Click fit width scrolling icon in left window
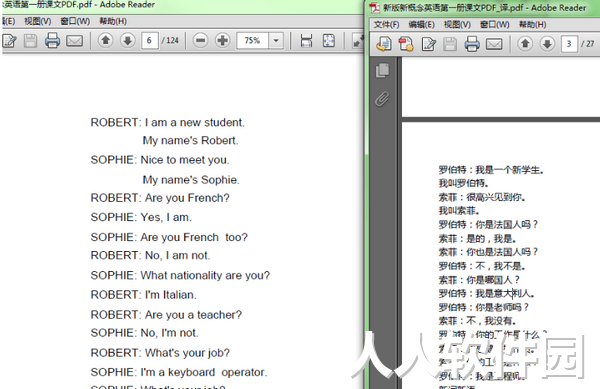 point(306,41)
